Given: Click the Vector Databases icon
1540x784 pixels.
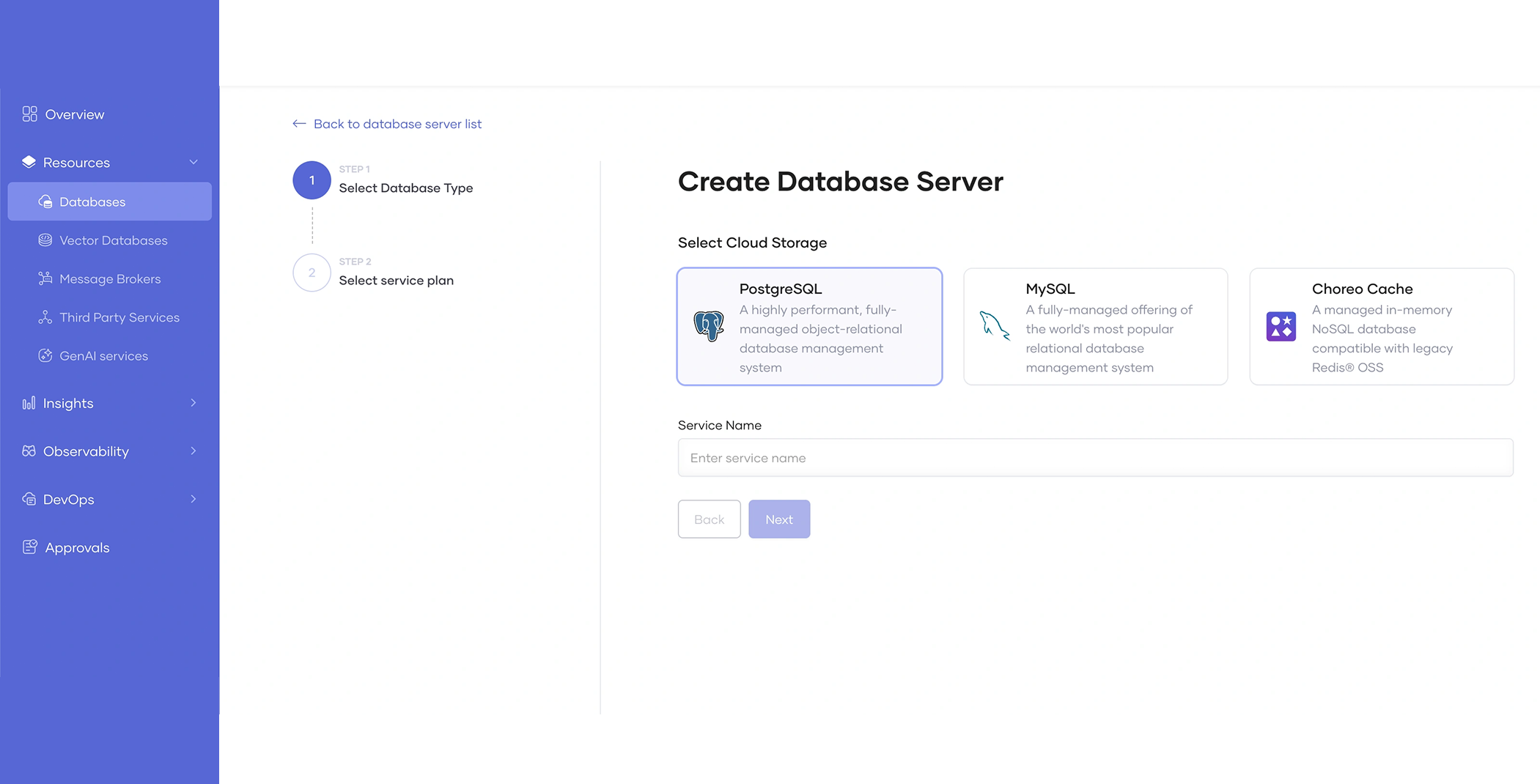Looking at the screenshot, I should [45, 240].
